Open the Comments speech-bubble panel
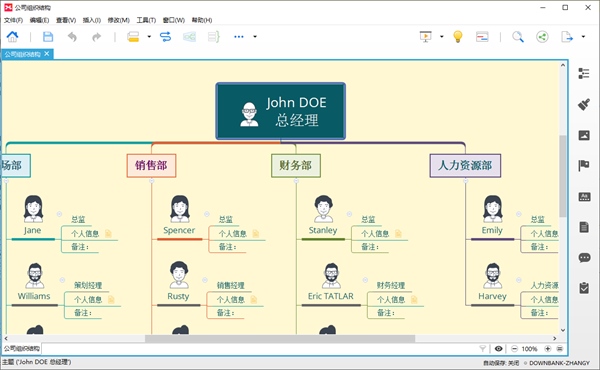 click(584, 258)
